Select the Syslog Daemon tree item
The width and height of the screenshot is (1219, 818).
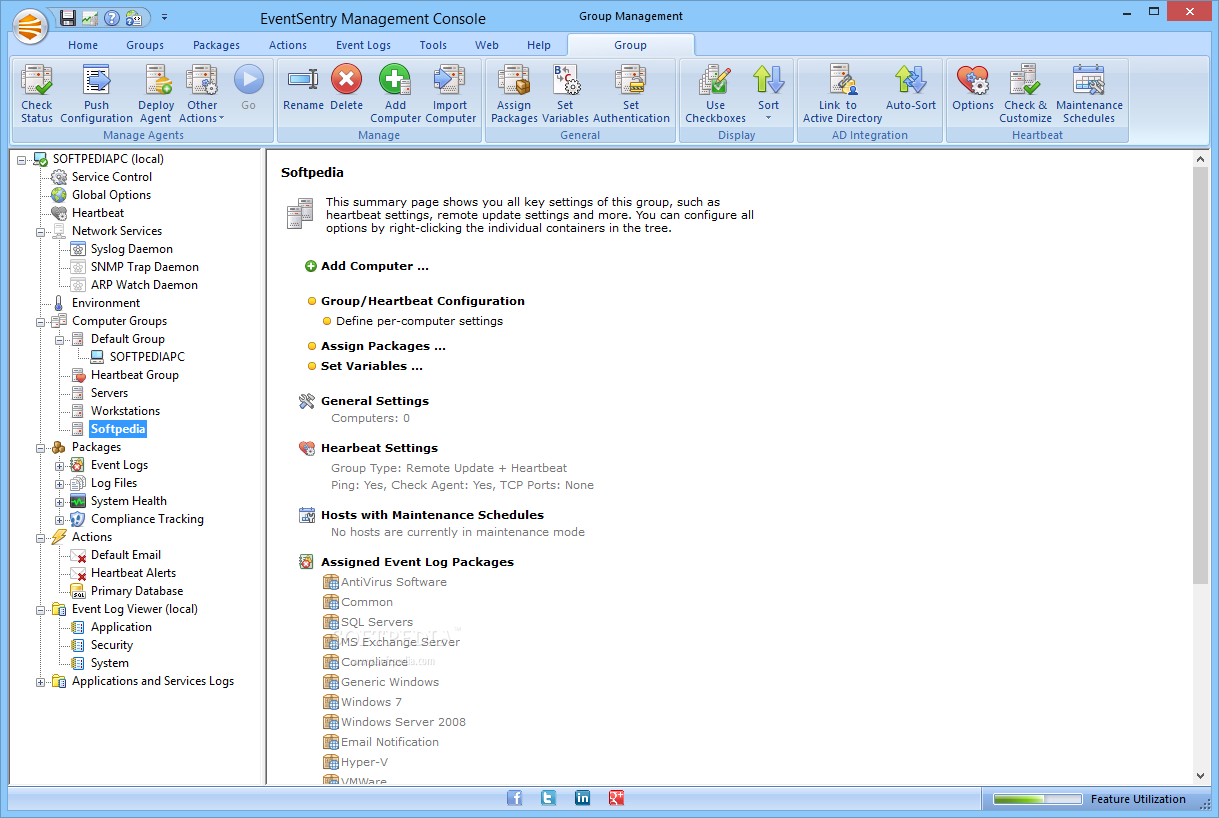click(x=132, y=249)
